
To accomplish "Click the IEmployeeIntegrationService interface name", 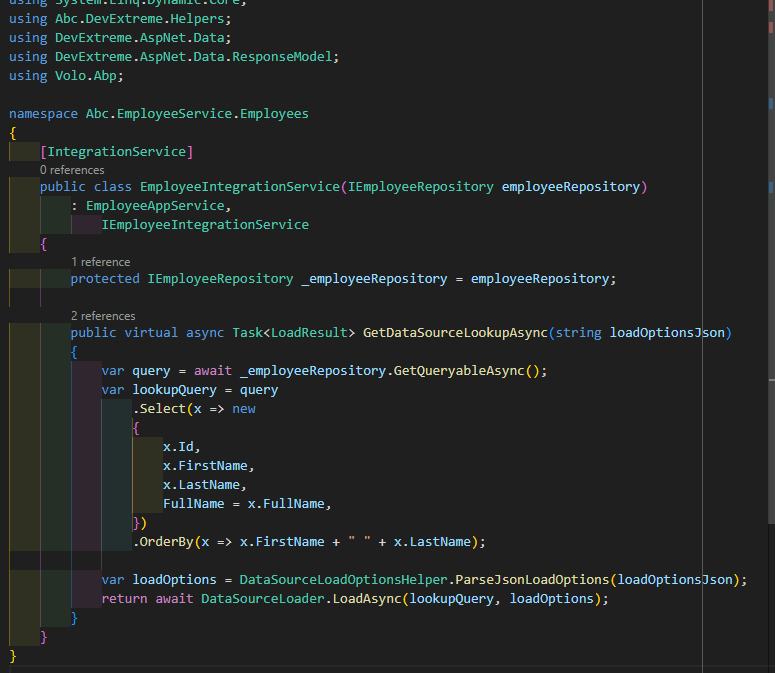I will (205, 225).
